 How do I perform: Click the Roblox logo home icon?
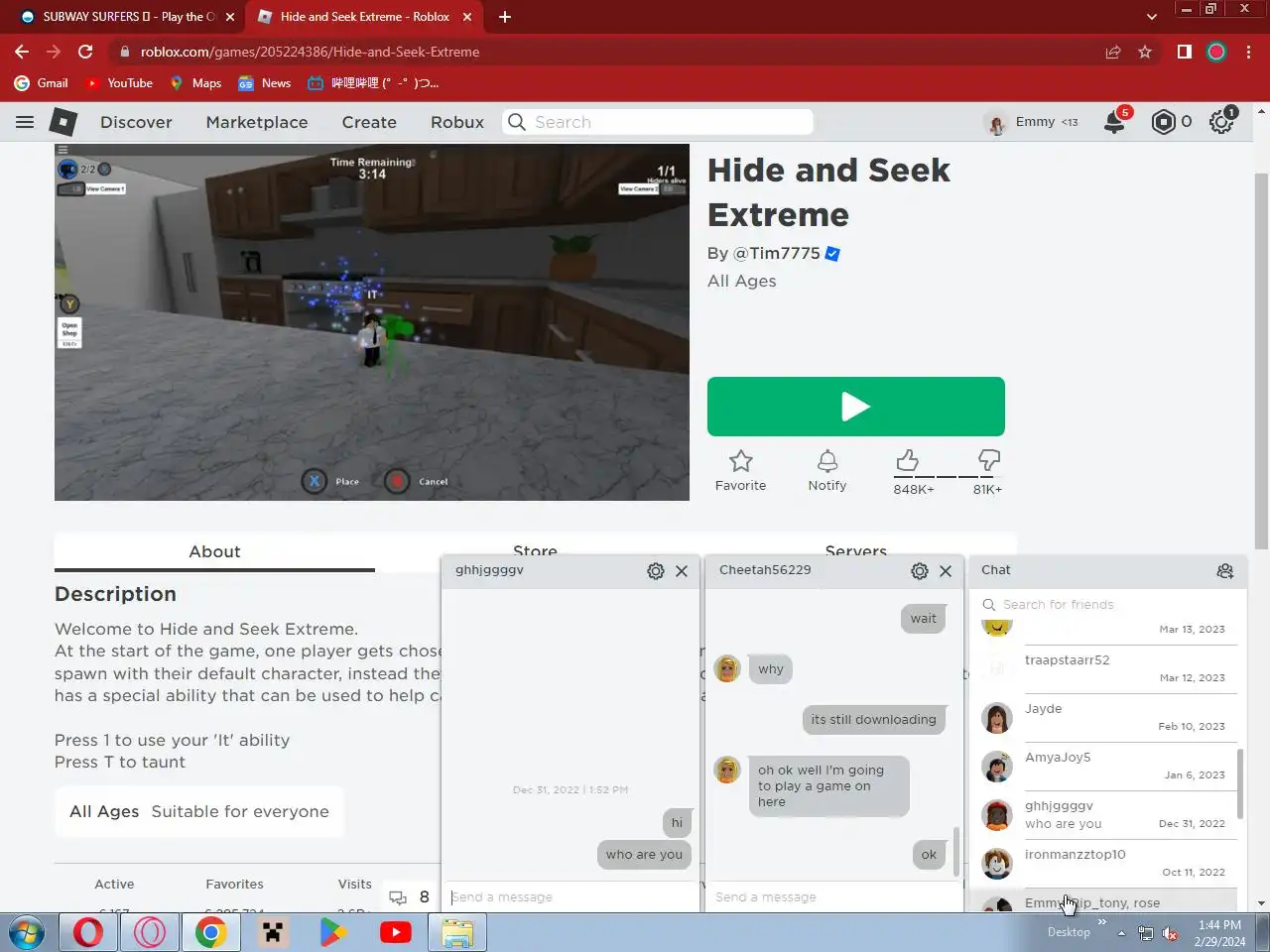coord(63,122)
